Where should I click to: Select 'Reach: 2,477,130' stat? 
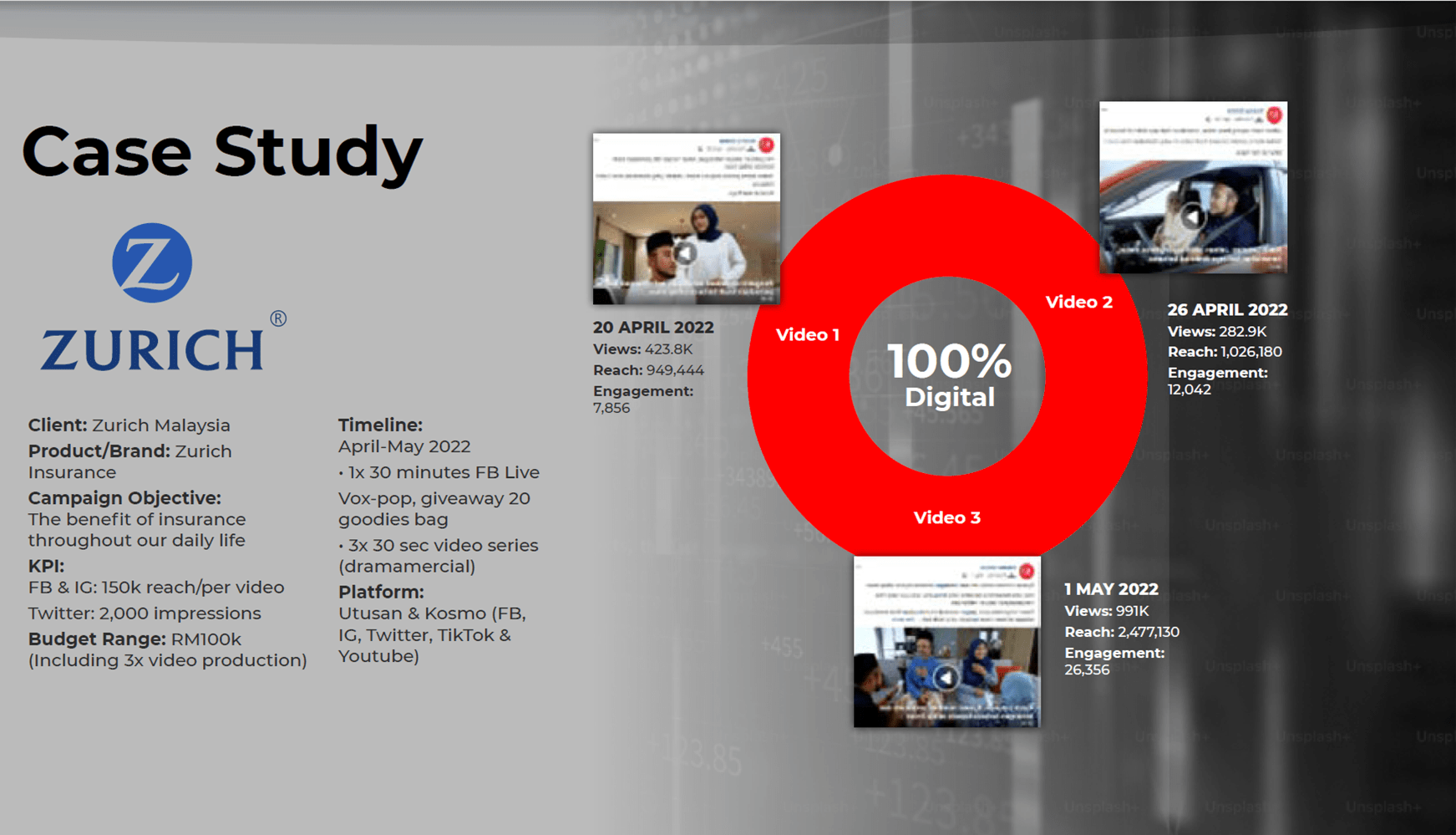coord(1122,632)
